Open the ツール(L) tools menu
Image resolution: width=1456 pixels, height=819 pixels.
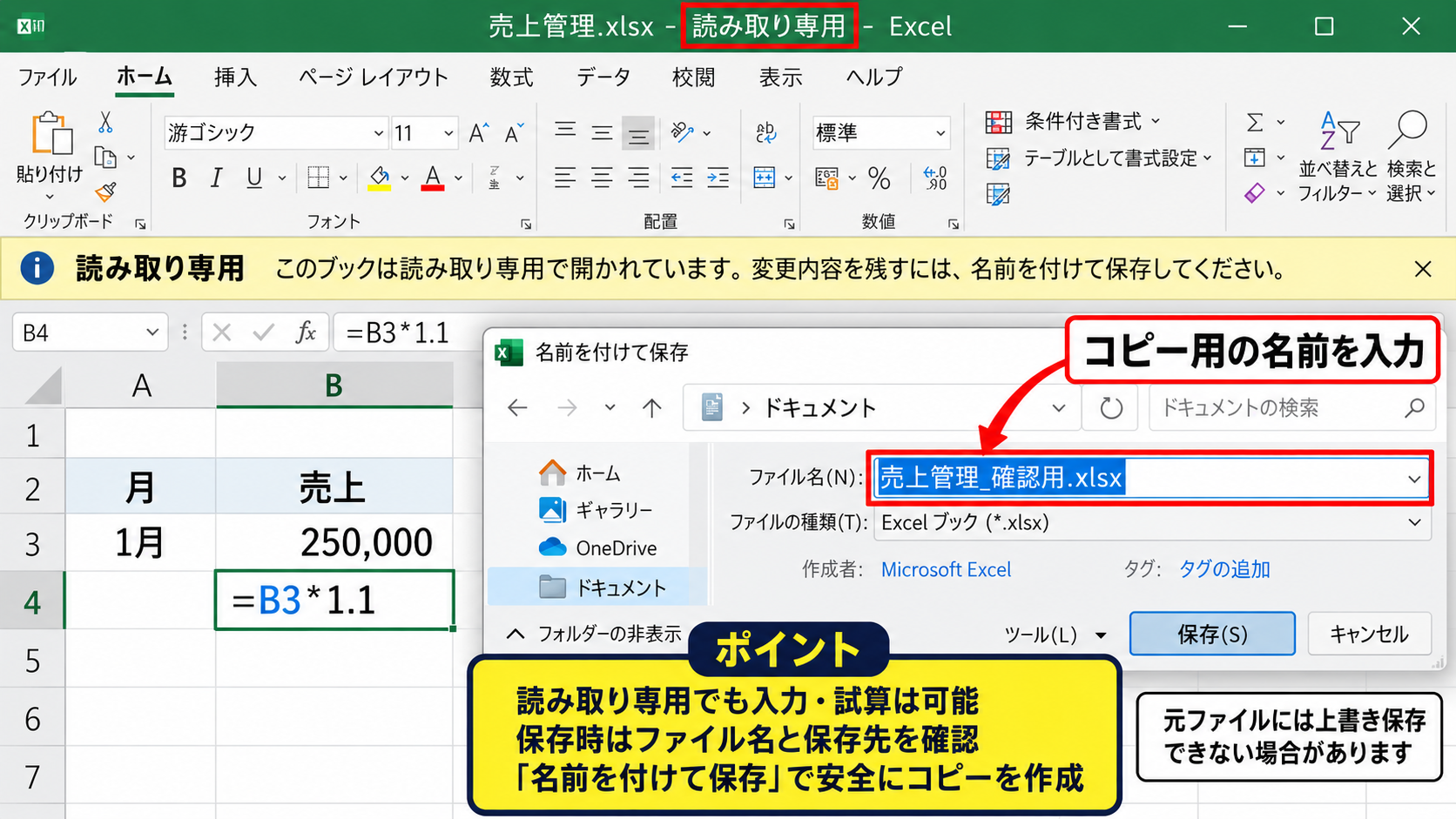tap(1055, 634)
